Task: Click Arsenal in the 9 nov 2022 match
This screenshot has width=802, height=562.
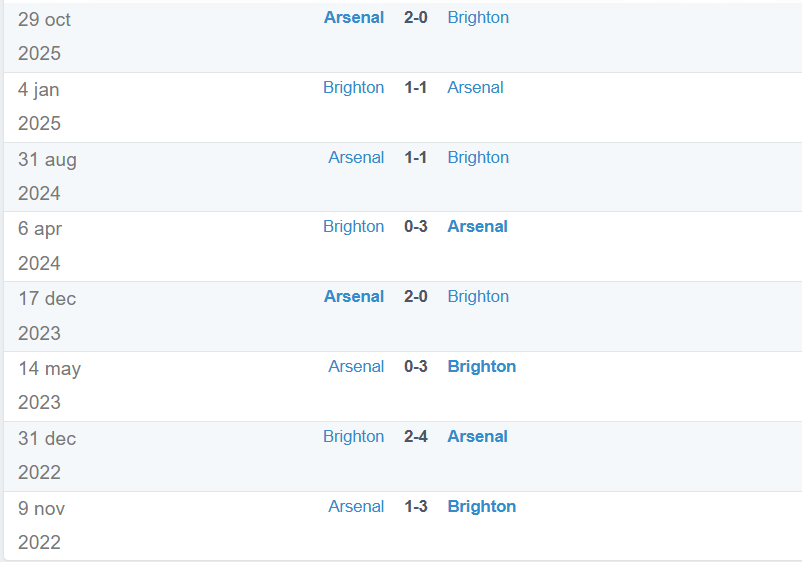Action: [356, 507]
